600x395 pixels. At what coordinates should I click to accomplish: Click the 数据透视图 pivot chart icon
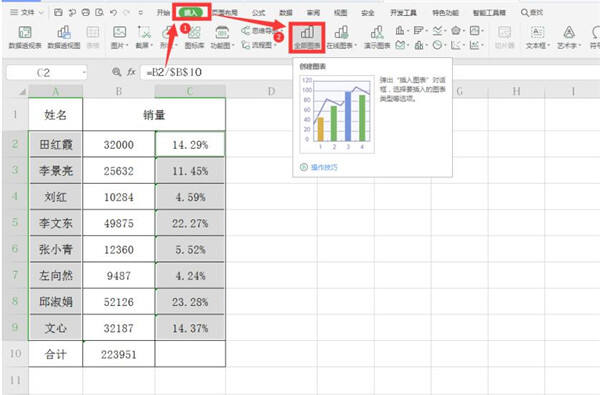(64, 38)
